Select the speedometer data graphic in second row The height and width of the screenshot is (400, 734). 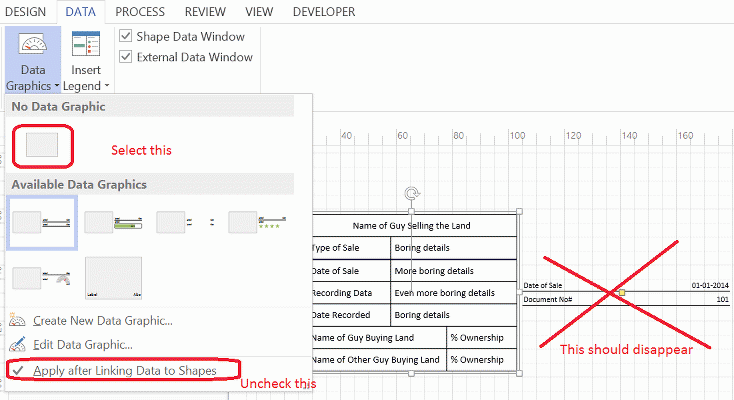pyautogui.click(x=42, y=280)
